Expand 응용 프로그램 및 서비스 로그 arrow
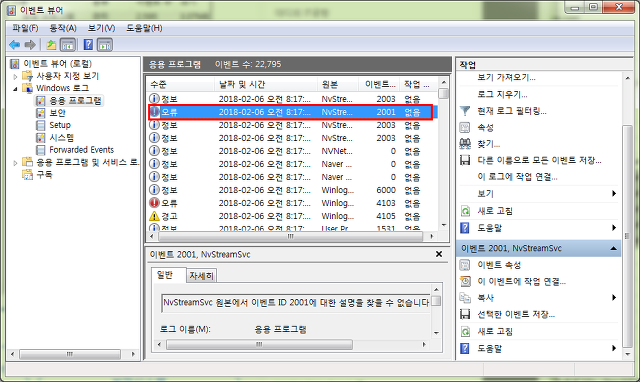Screen dimensions: 640x382 pos(15,162)
